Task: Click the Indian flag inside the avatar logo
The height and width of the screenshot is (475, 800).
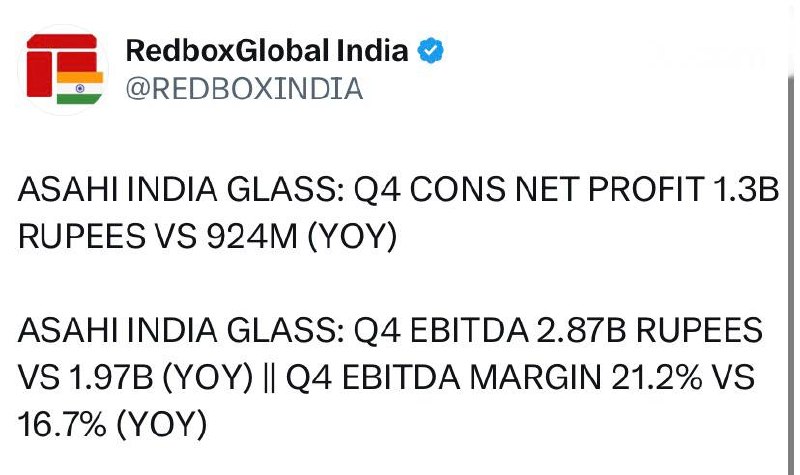Action: [80, 88]
